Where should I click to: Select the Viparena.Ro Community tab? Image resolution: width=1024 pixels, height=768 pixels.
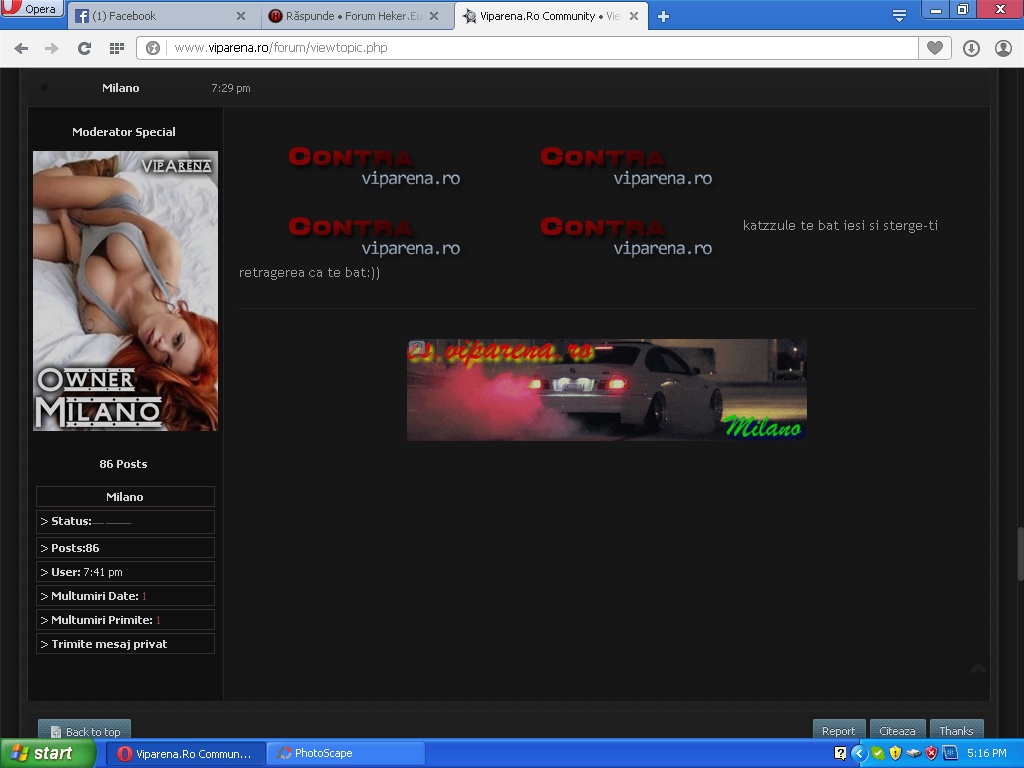point(552,16)
